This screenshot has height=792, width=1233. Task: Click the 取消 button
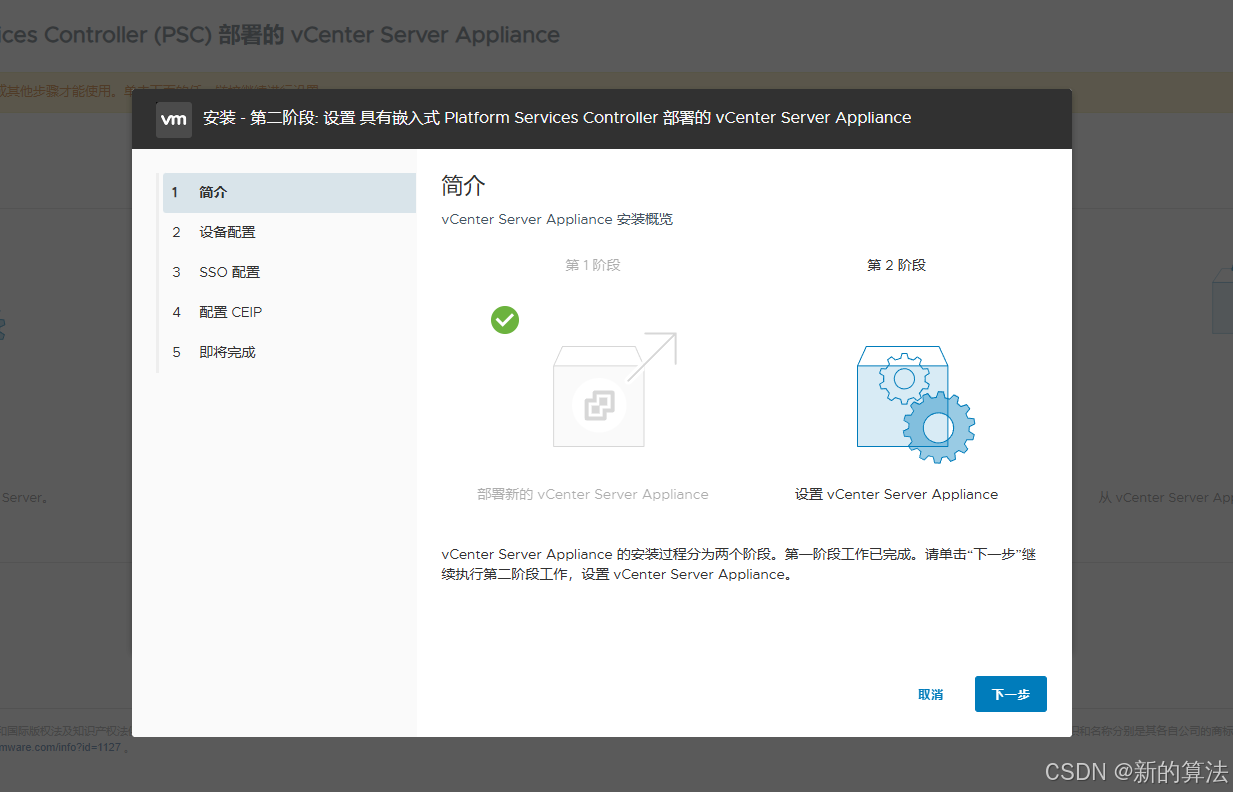pos(930,694)
